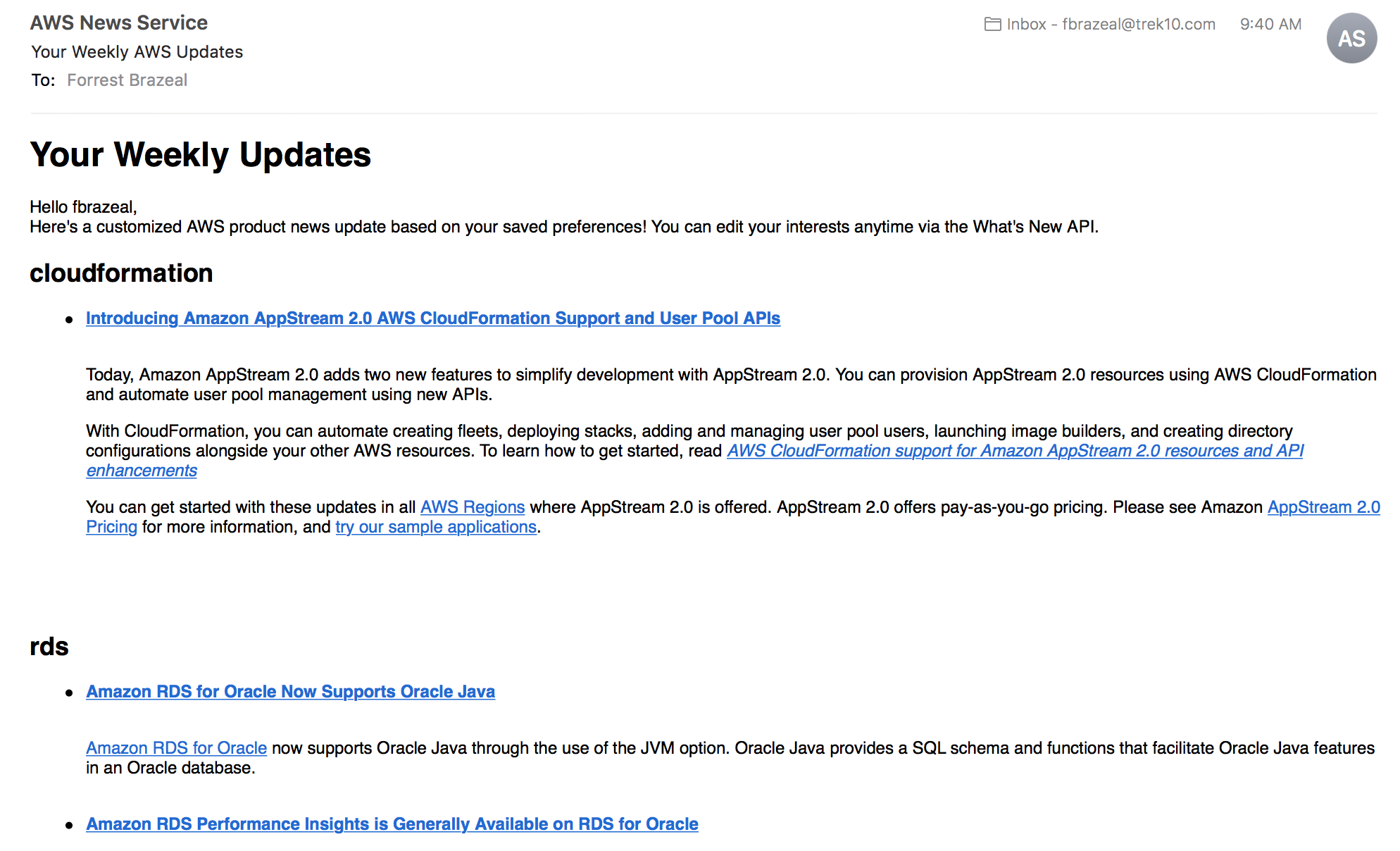This screenshot has width=1400, height=851.
Task: Click the 9:40 AM received time
Action: click(1270, 25)
